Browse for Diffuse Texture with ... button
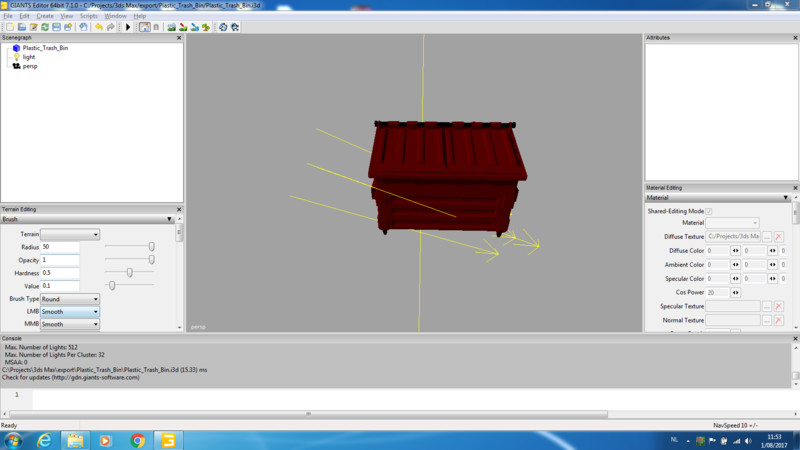The height and width of the screenshot is (450, 800). click(766, 235)
